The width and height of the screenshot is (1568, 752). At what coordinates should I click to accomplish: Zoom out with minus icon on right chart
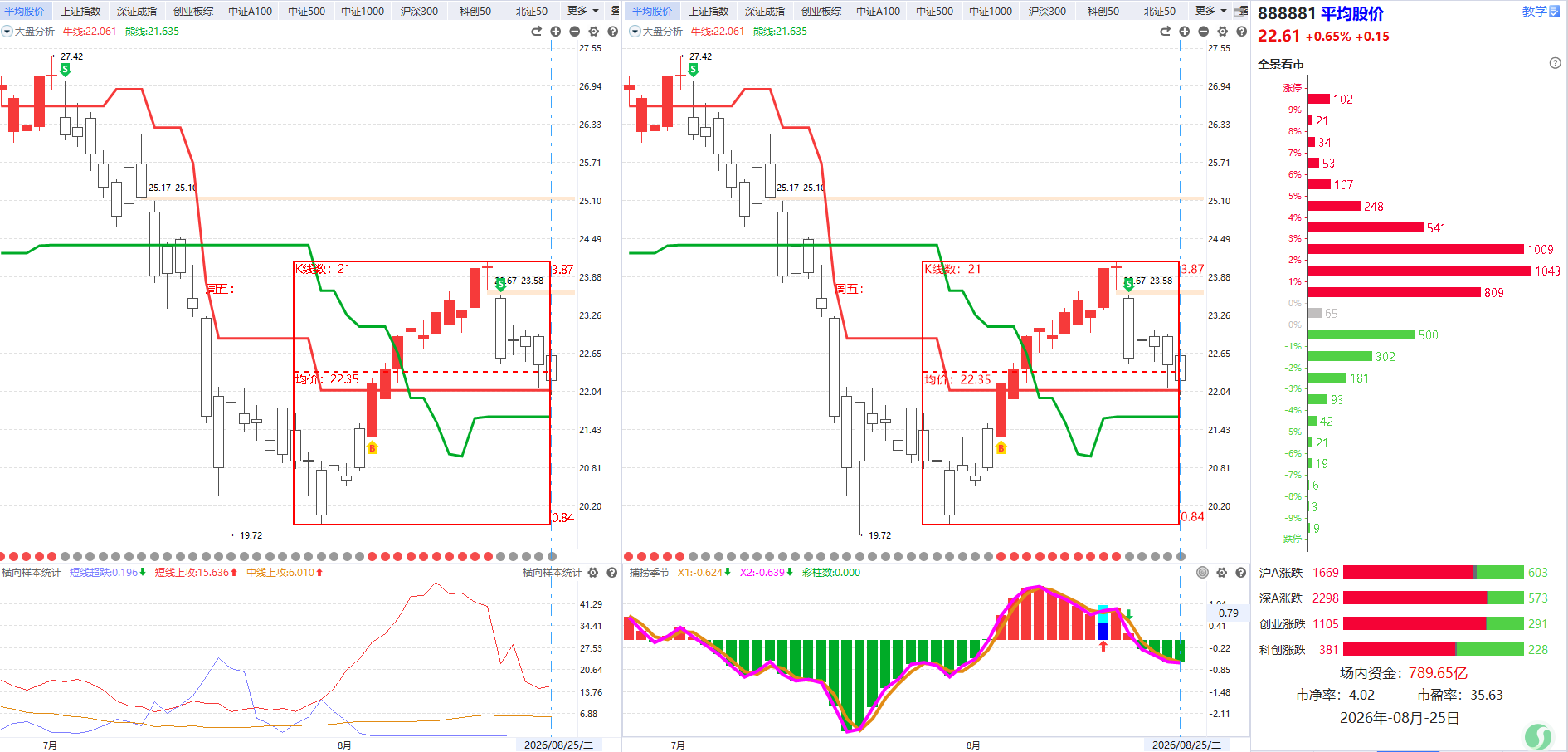coord(1203,32)
